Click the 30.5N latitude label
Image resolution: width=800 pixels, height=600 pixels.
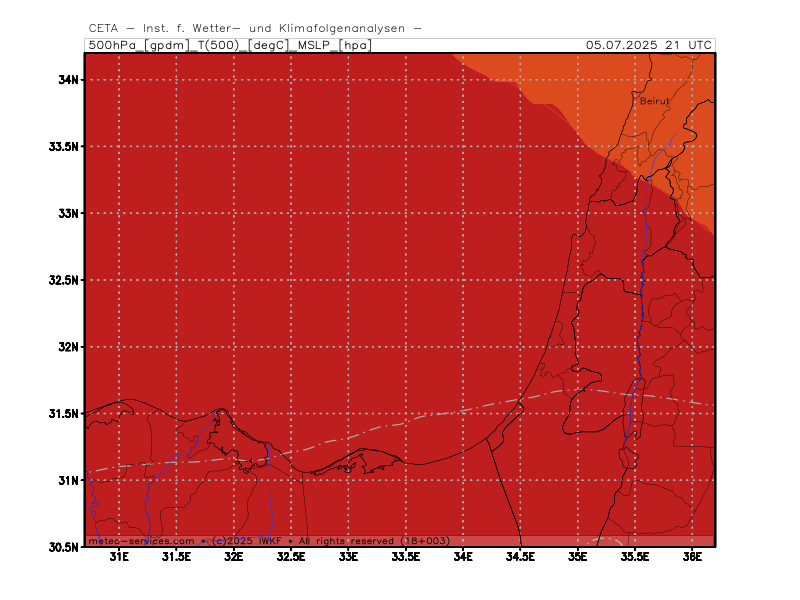point(64,547)
